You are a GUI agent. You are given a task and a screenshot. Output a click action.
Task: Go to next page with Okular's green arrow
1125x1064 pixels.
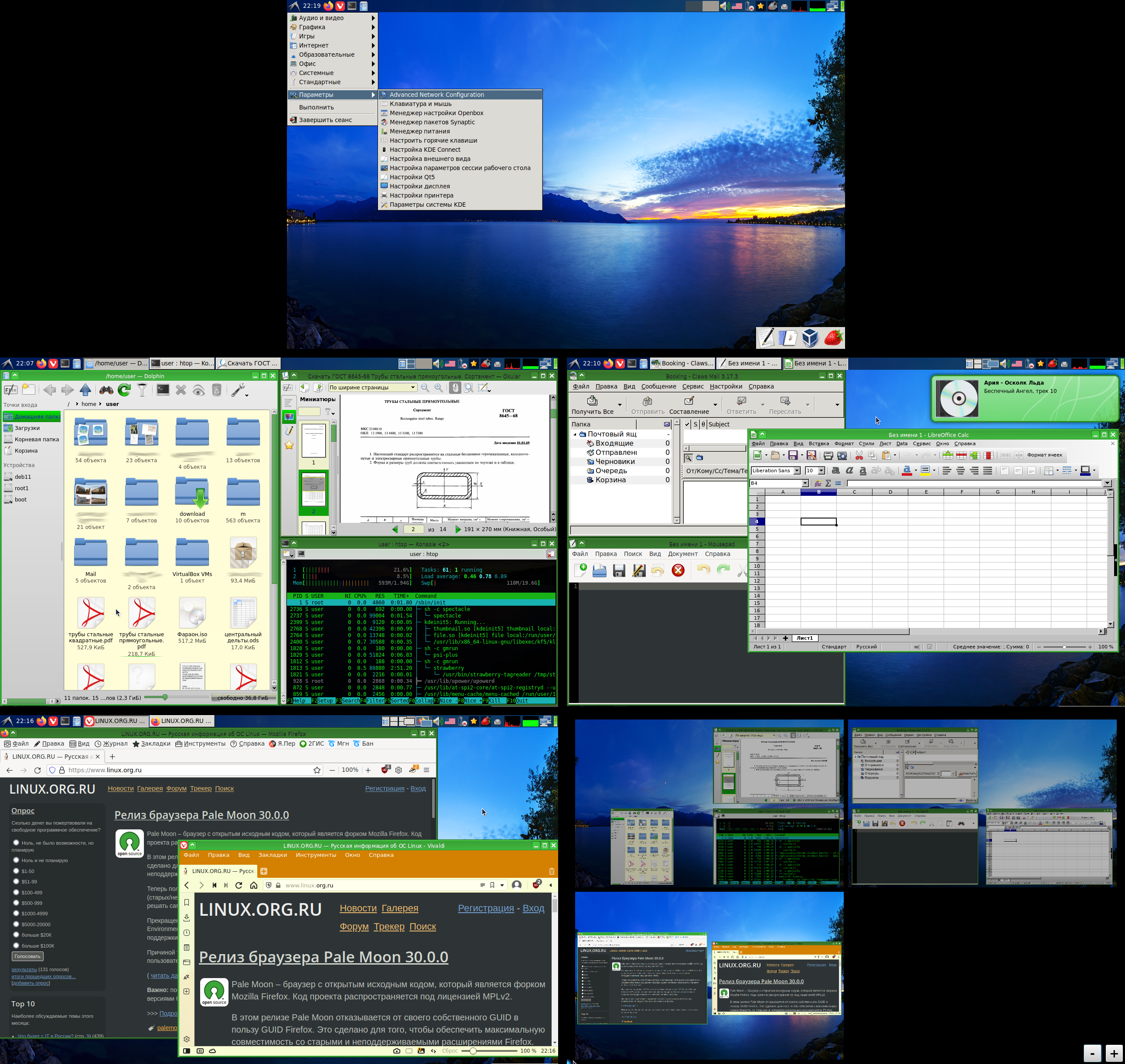(457, 529)
